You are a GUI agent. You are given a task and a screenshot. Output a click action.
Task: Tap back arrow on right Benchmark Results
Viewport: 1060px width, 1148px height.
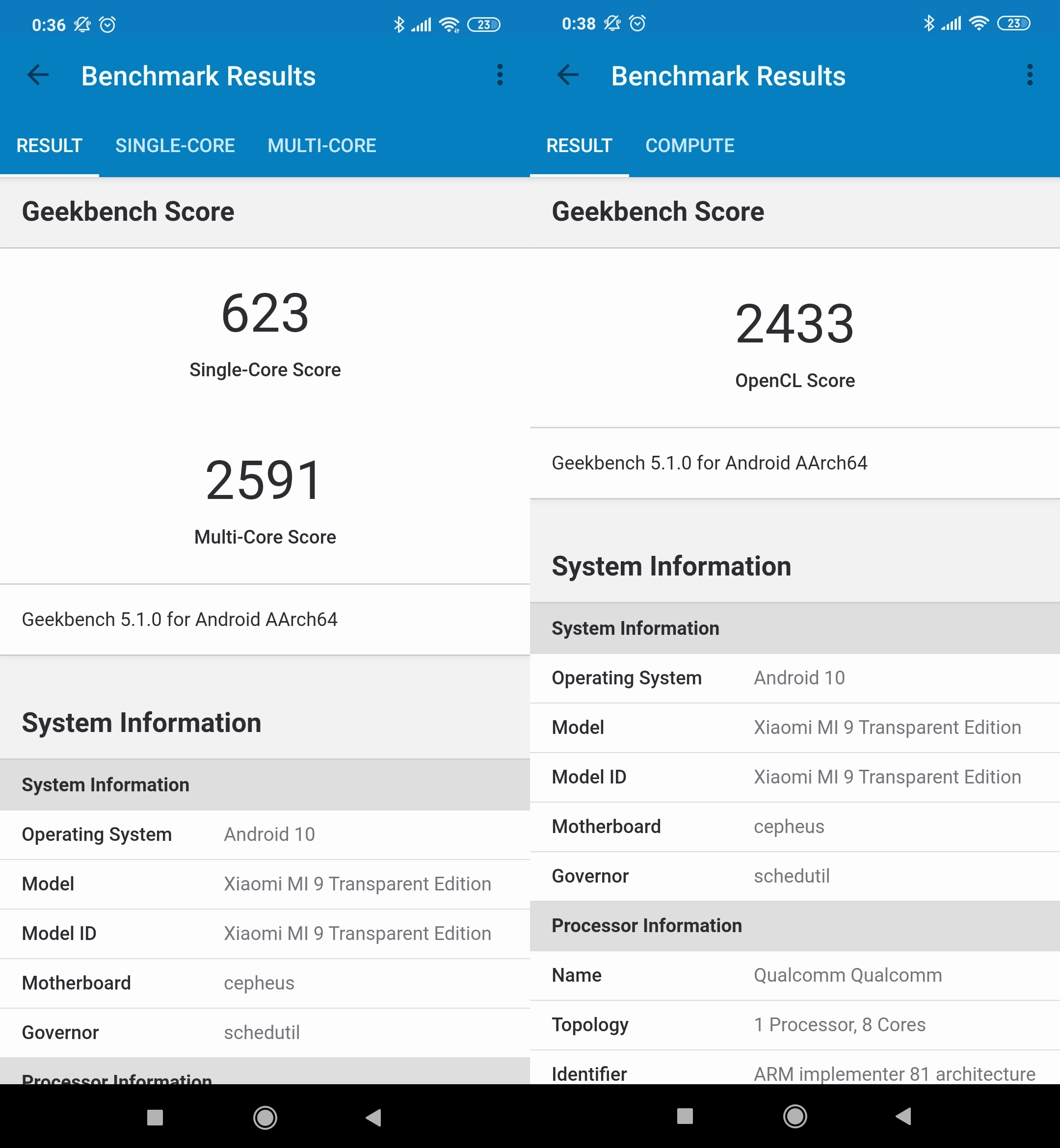(568, 75)
